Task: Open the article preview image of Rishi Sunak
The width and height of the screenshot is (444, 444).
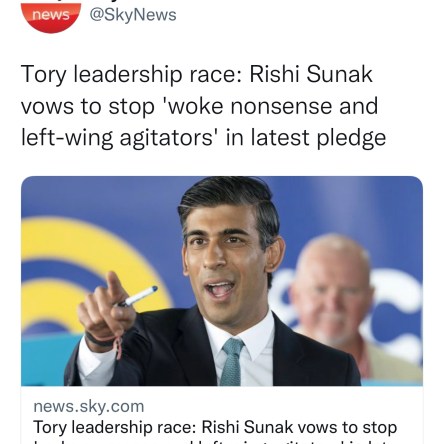Action: pos(222,281)
